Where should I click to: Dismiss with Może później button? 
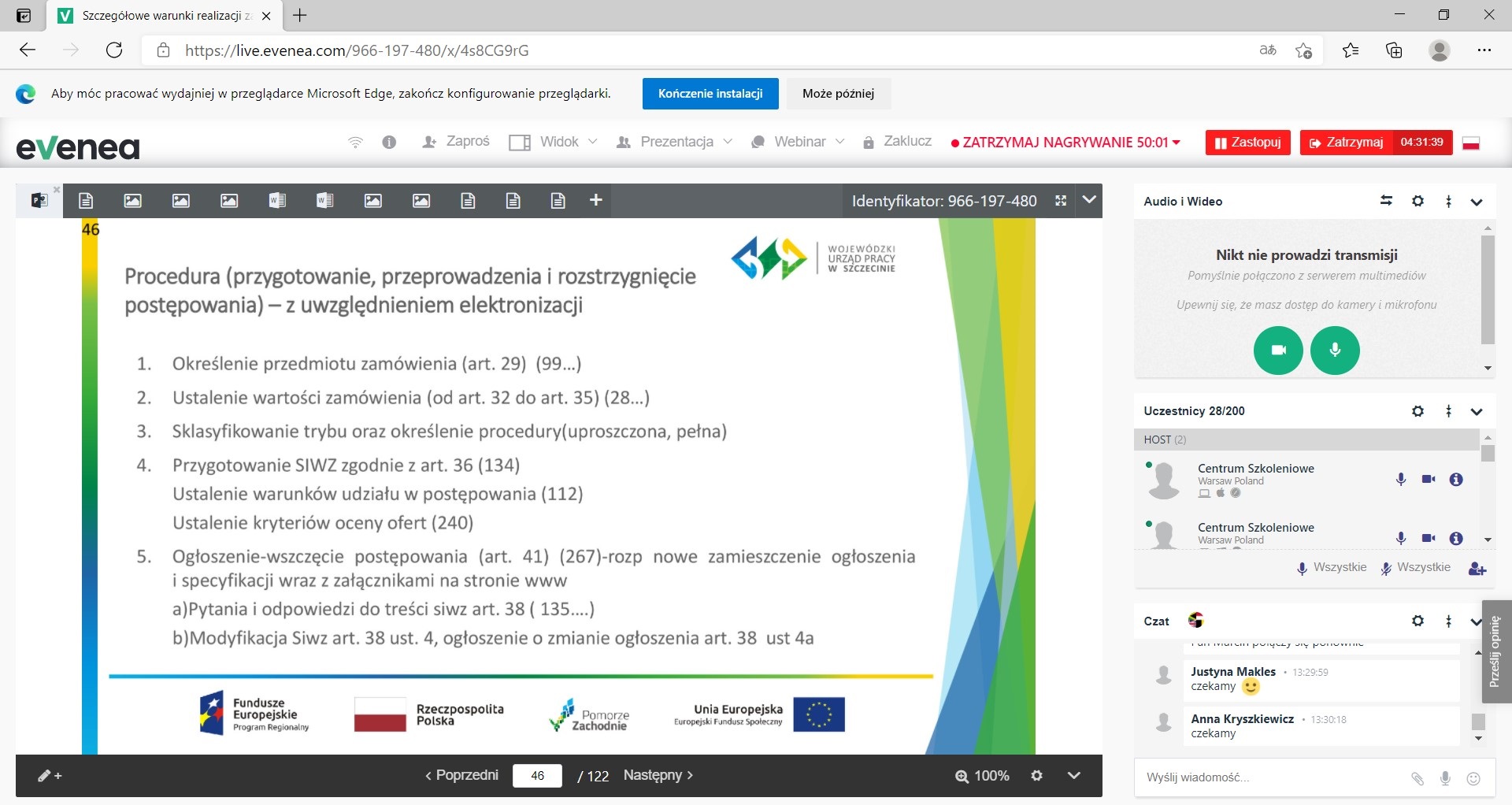[x=838, y=94]
